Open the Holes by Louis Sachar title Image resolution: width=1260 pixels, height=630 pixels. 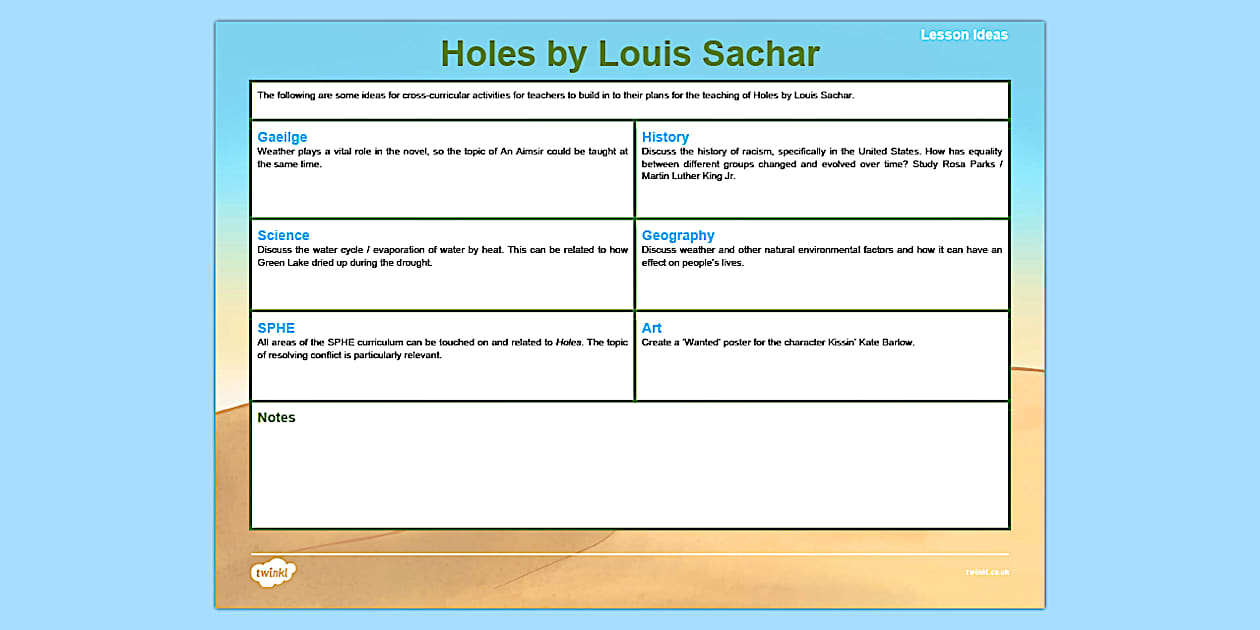[x=630, y=54]
